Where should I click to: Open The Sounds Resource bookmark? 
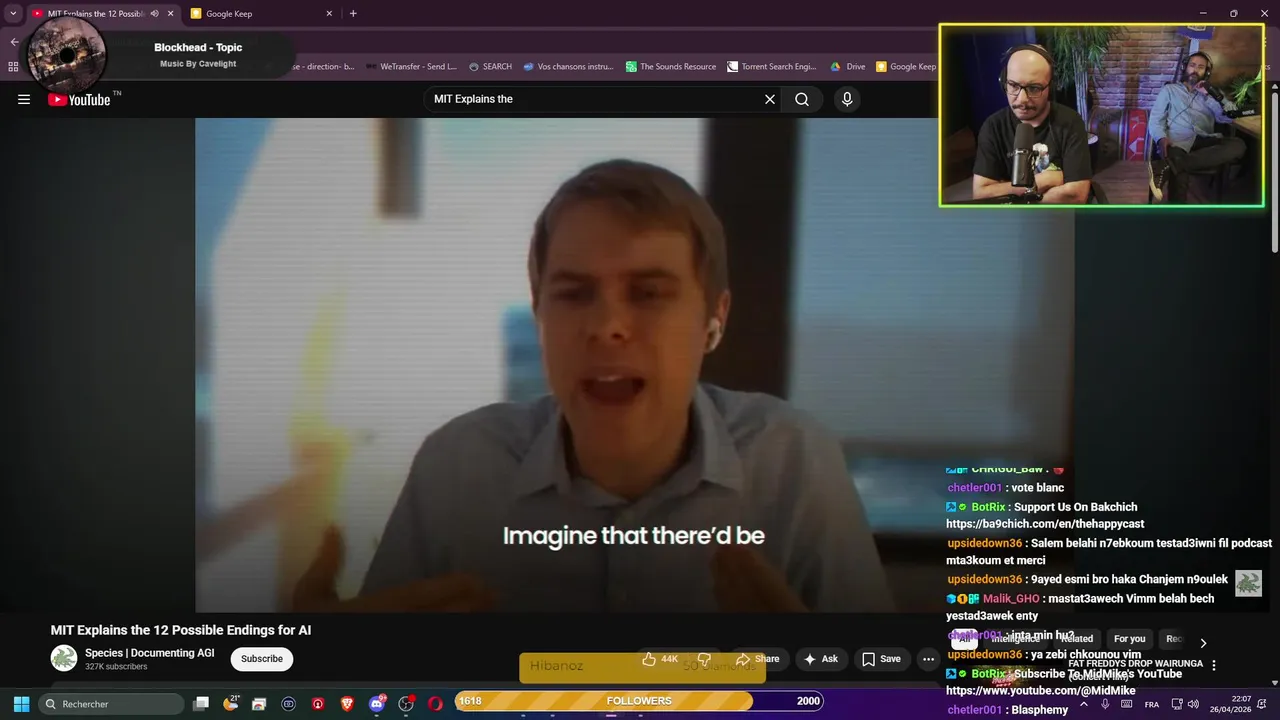pyautogui.click(x=671, y=67)
